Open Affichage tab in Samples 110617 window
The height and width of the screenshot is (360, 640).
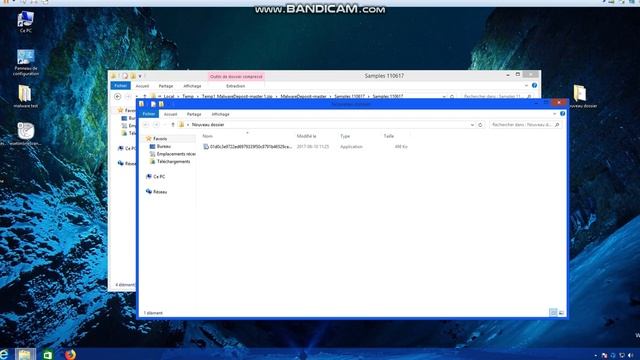192,86
